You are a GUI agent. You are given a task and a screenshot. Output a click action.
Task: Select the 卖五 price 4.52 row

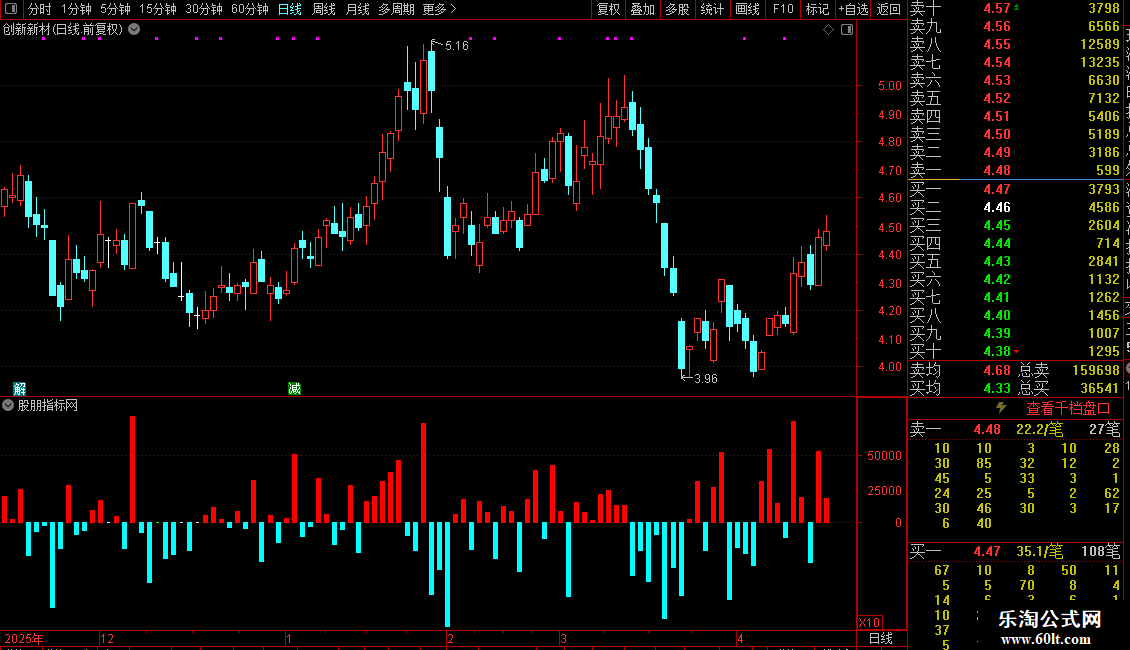(1015, 98)
